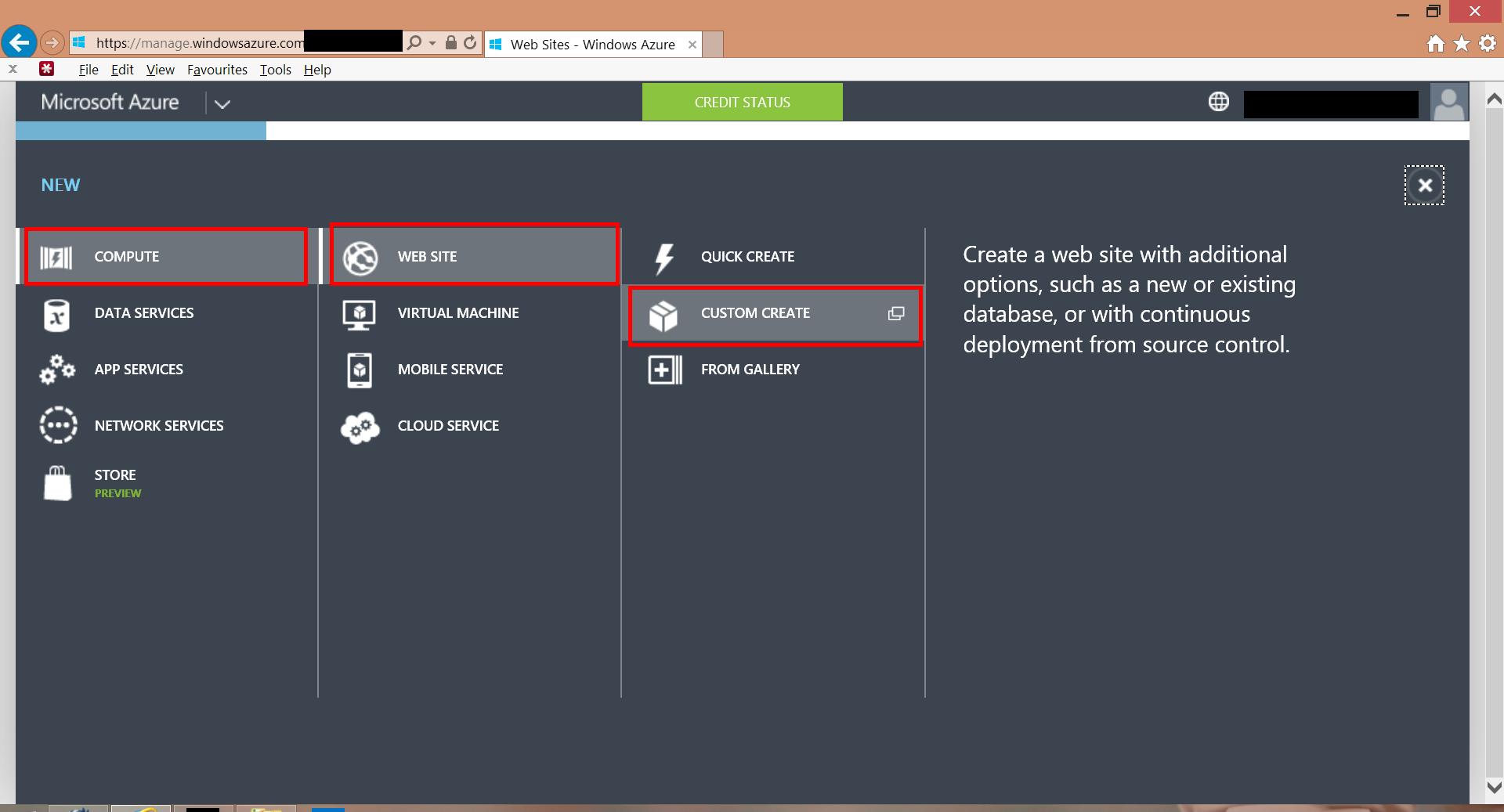Open the browser Home icon

pyautogui.click(x=1435, y=44)
